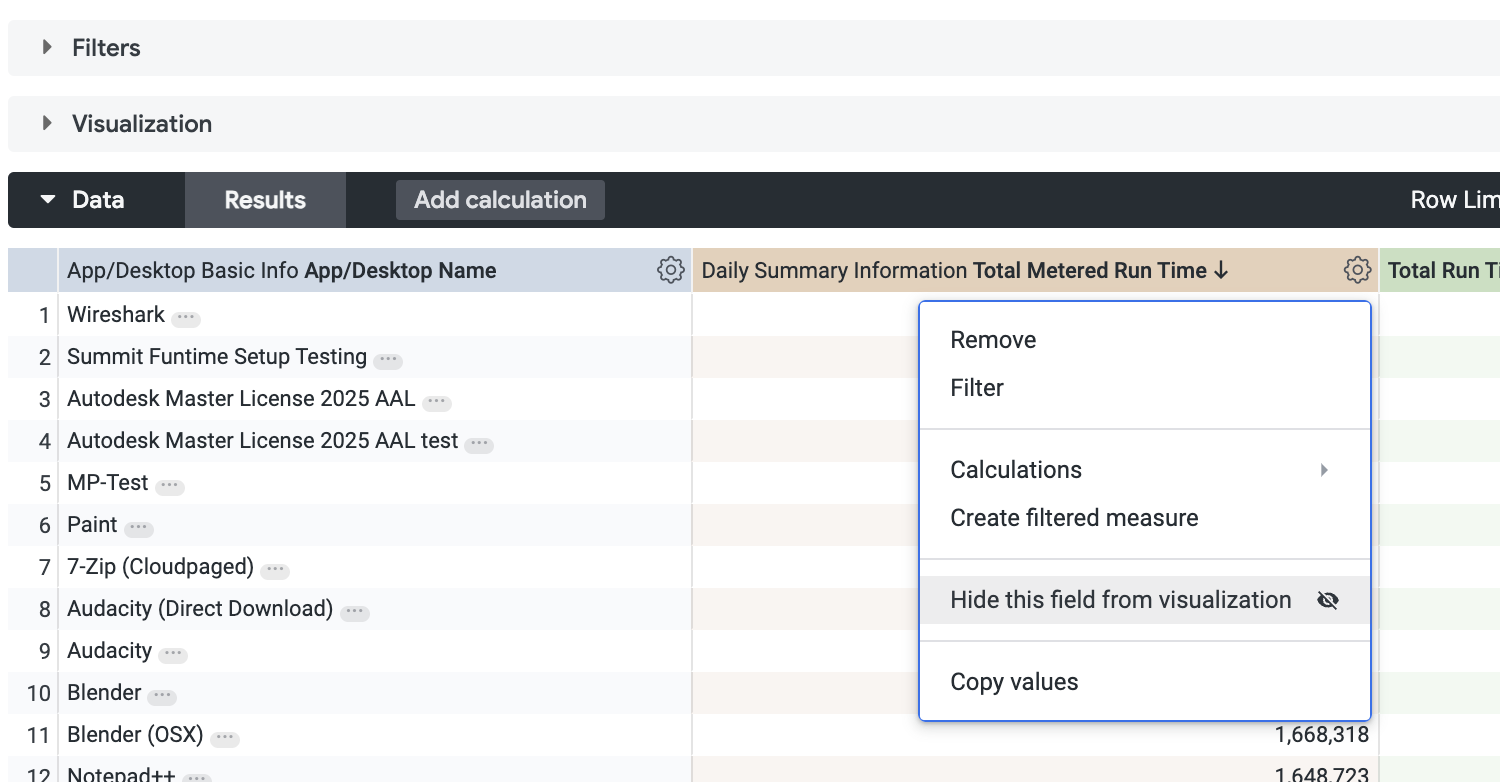Open ellipsis menu for Audacity (Direct Download)
This screenshot has width=1500, height=782.
354,612
